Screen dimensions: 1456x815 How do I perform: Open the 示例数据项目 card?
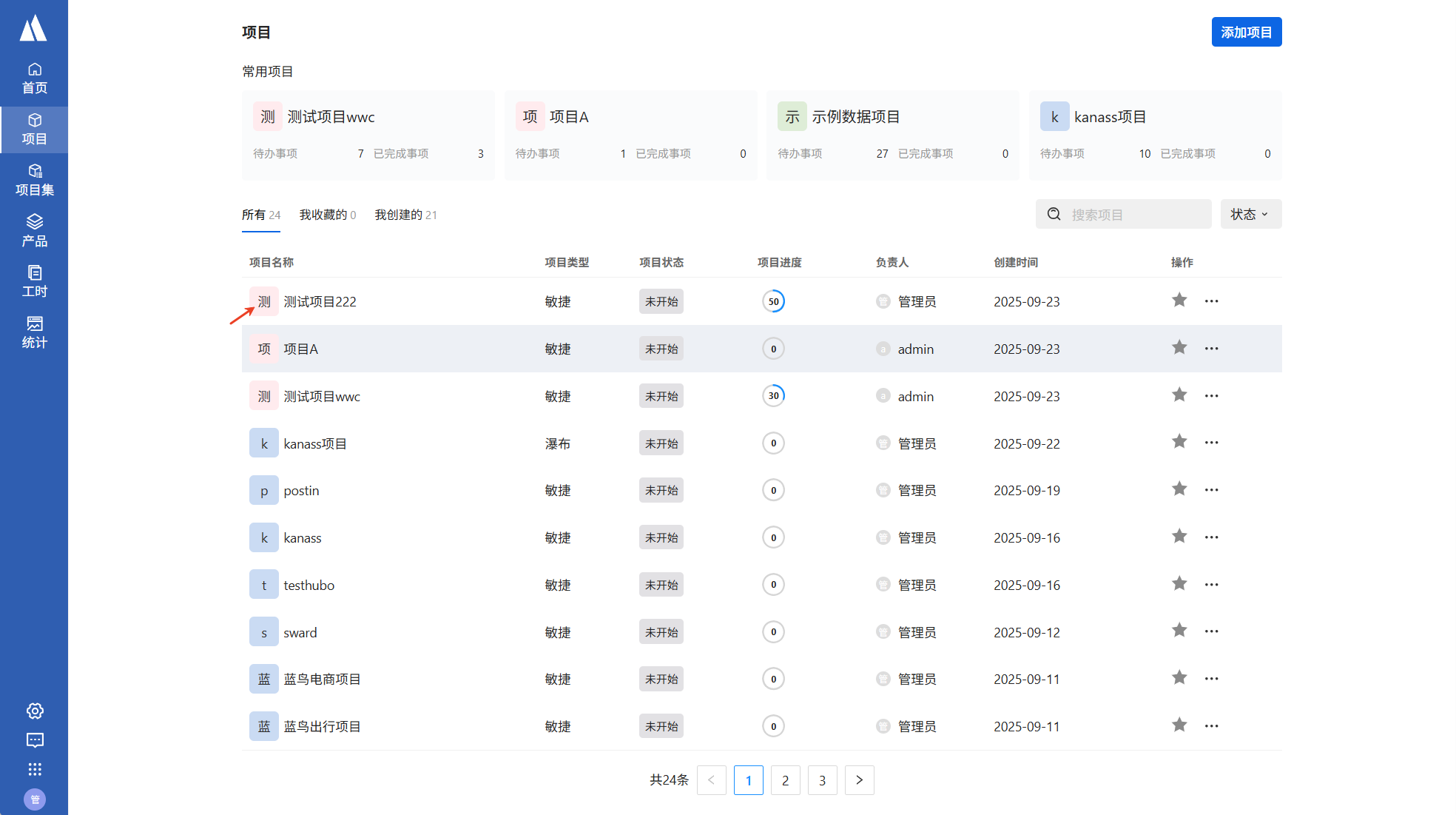tap(893, 135)
